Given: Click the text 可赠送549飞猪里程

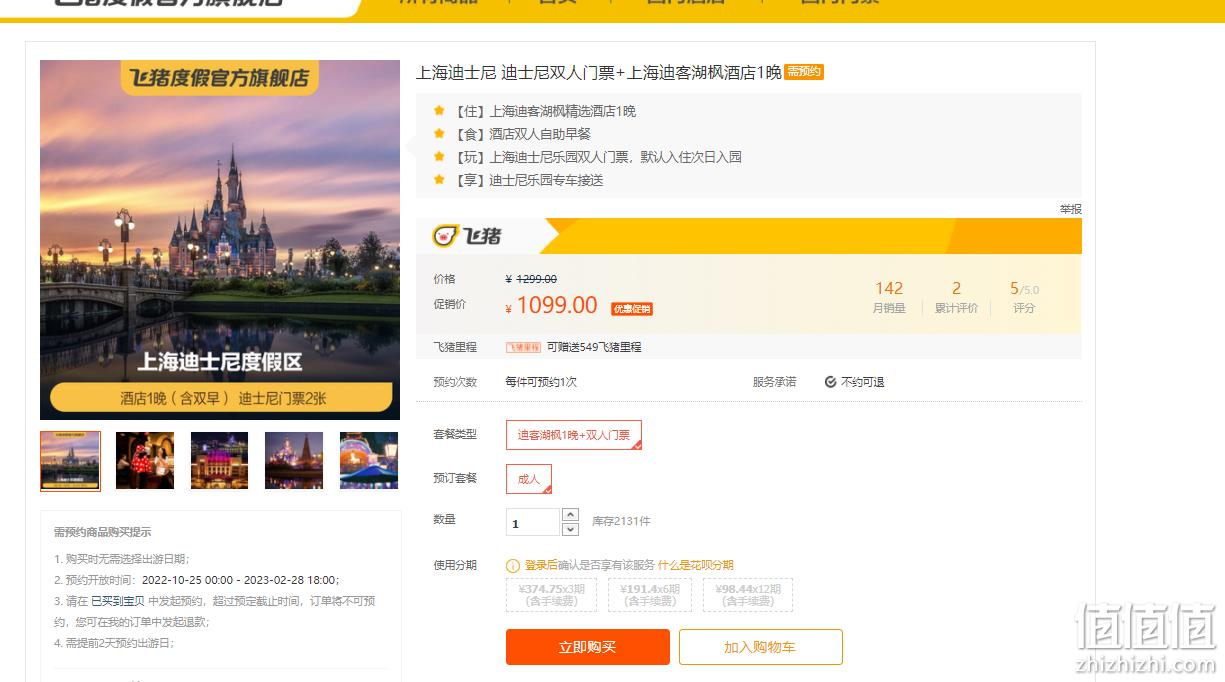Looking at the screenshot, I should (594, 347).
